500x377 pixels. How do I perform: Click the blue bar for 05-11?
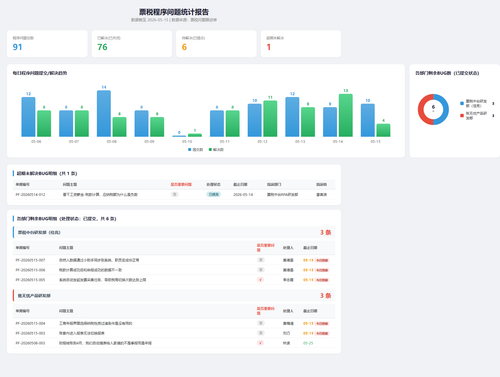click(x=217, y=124)
